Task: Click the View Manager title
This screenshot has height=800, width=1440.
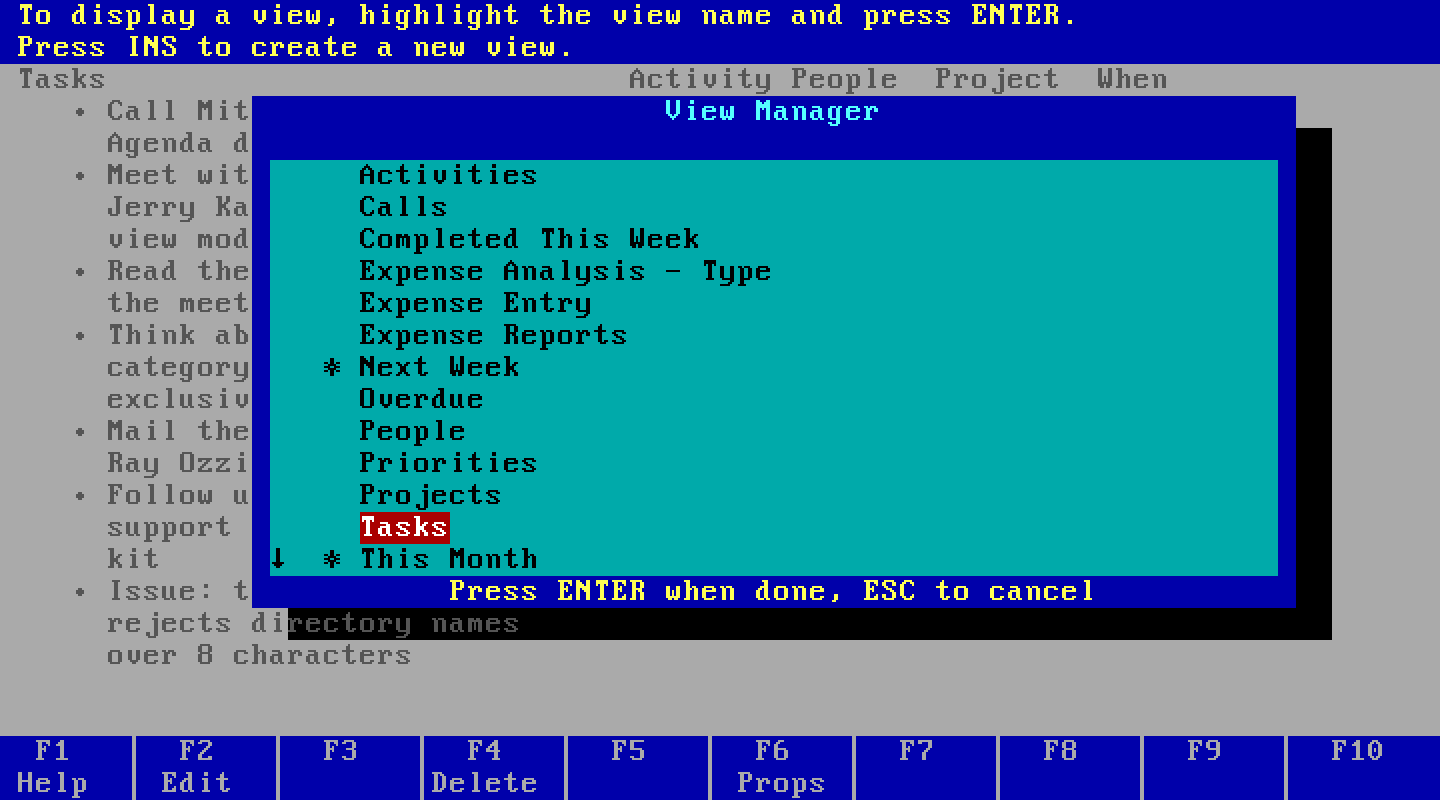Action: point(772,111)
